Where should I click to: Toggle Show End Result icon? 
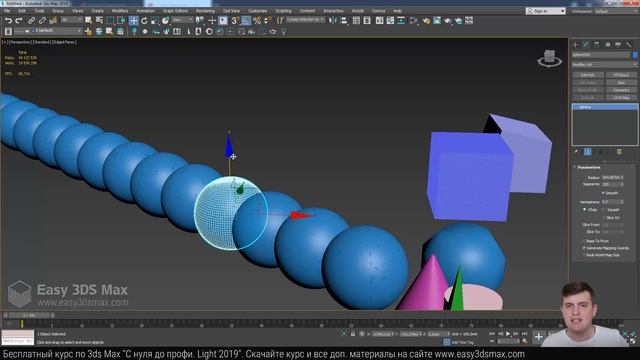(587, 152)
